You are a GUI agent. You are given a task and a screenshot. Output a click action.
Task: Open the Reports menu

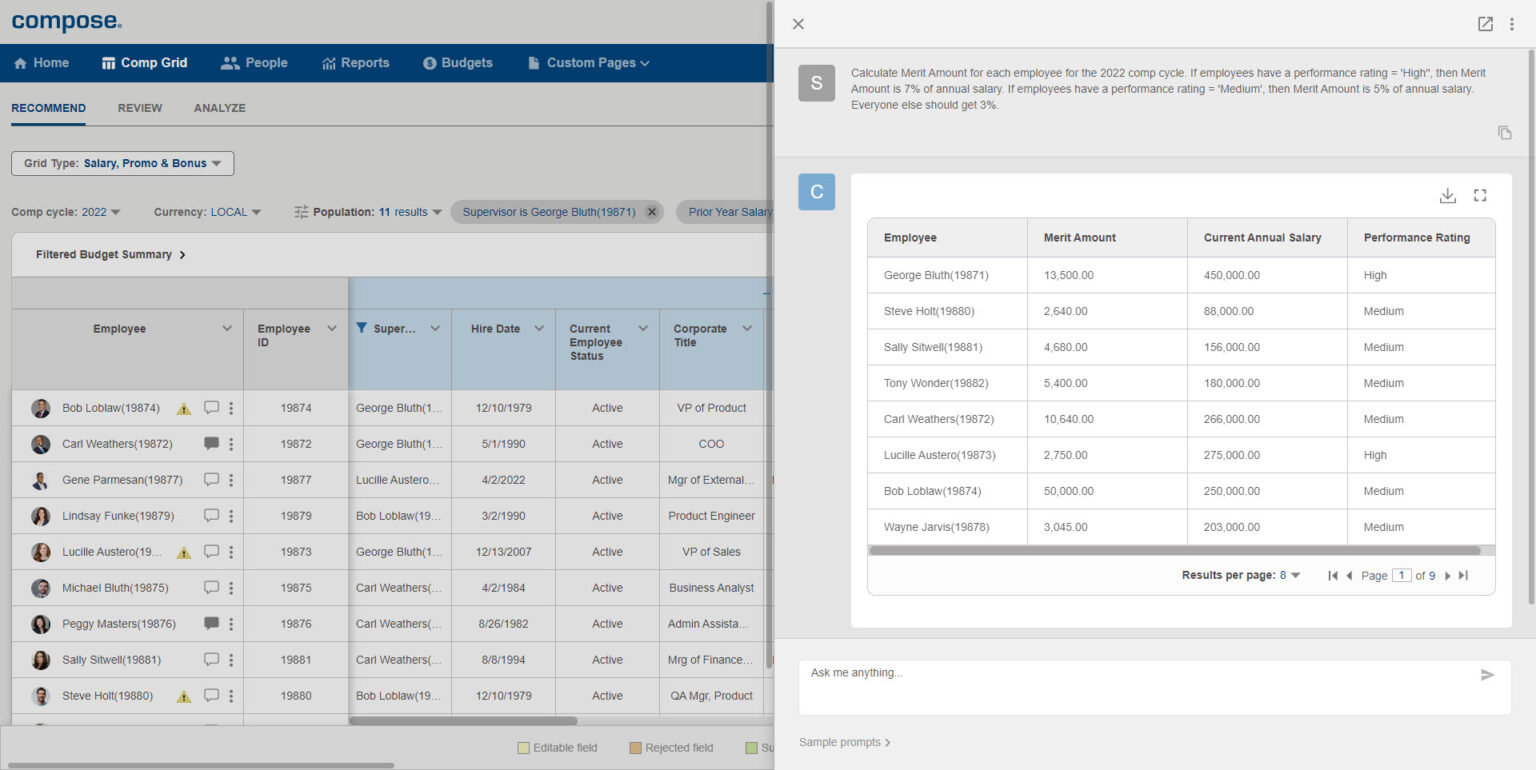coord(356,62)
